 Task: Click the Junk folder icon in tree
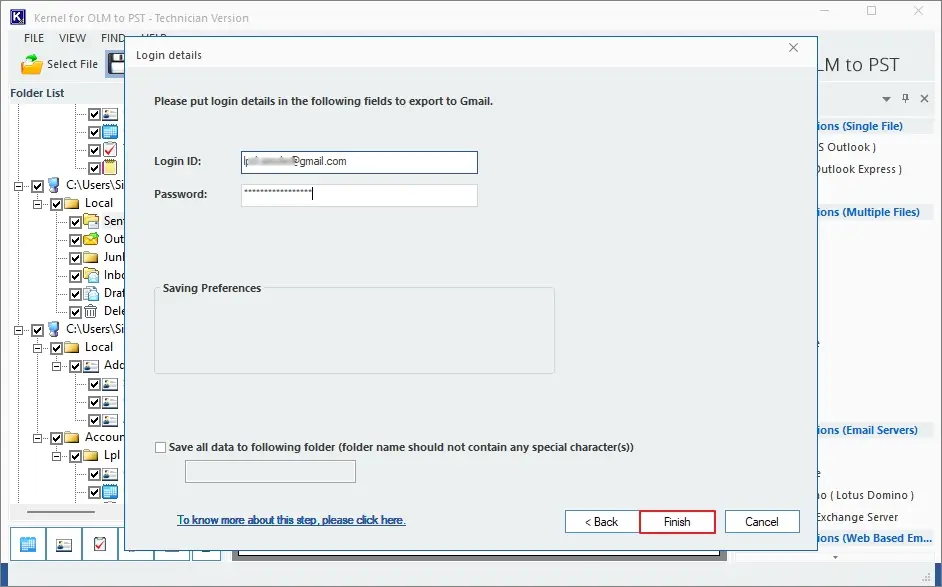tap(91, 257)
